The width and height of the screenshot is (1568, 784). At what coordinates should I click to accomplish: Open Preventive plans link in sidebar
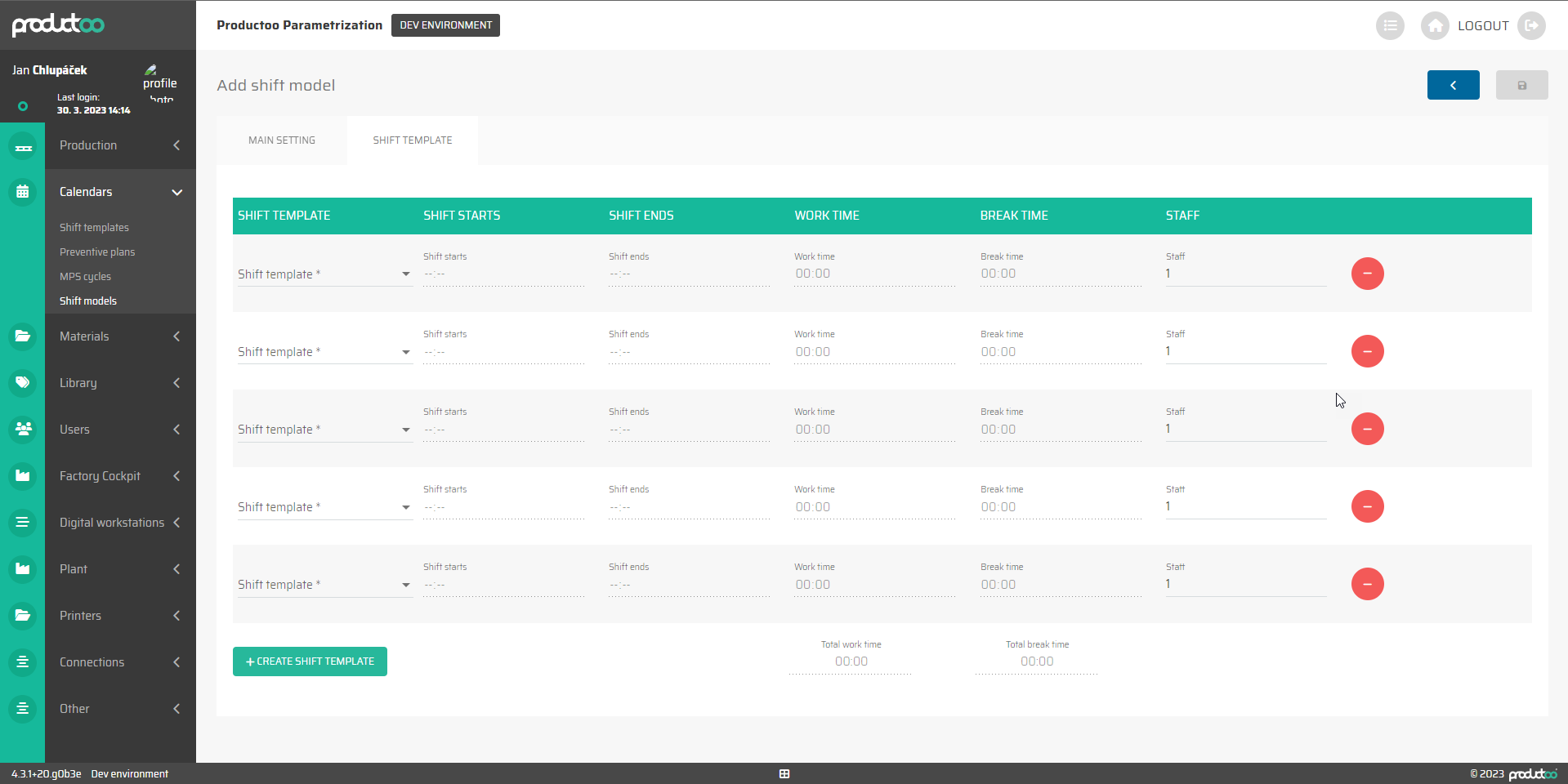(x=97, y=252)
